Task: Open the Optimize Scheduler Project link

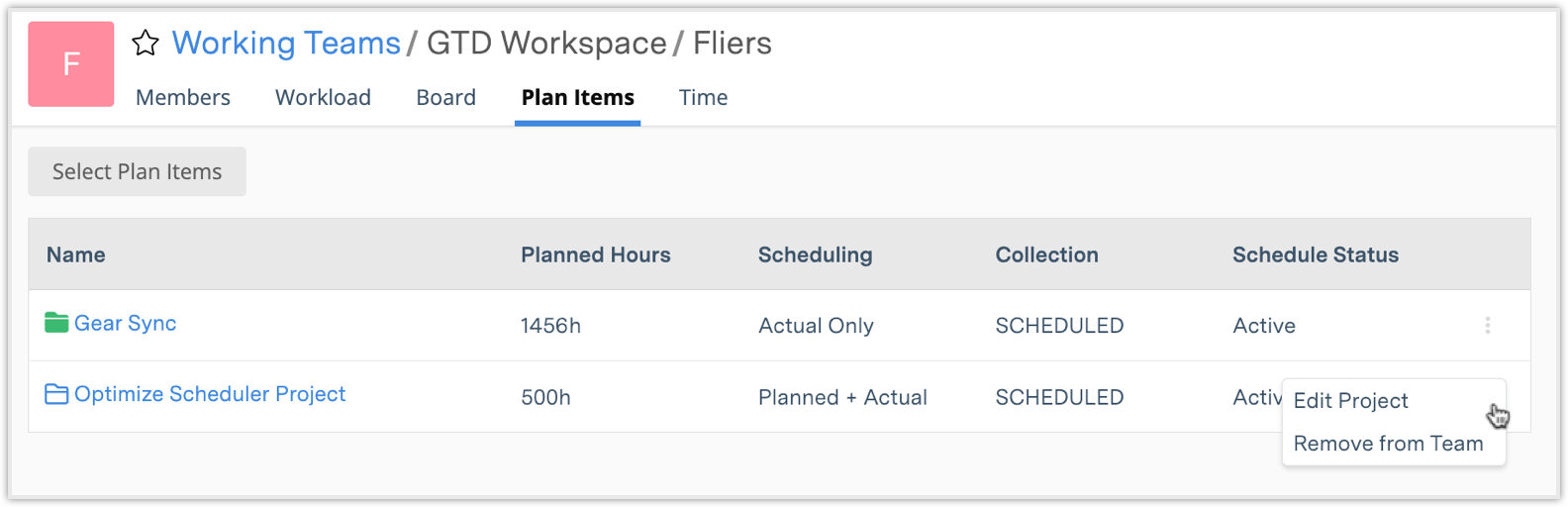Action: tap(210, 394)
